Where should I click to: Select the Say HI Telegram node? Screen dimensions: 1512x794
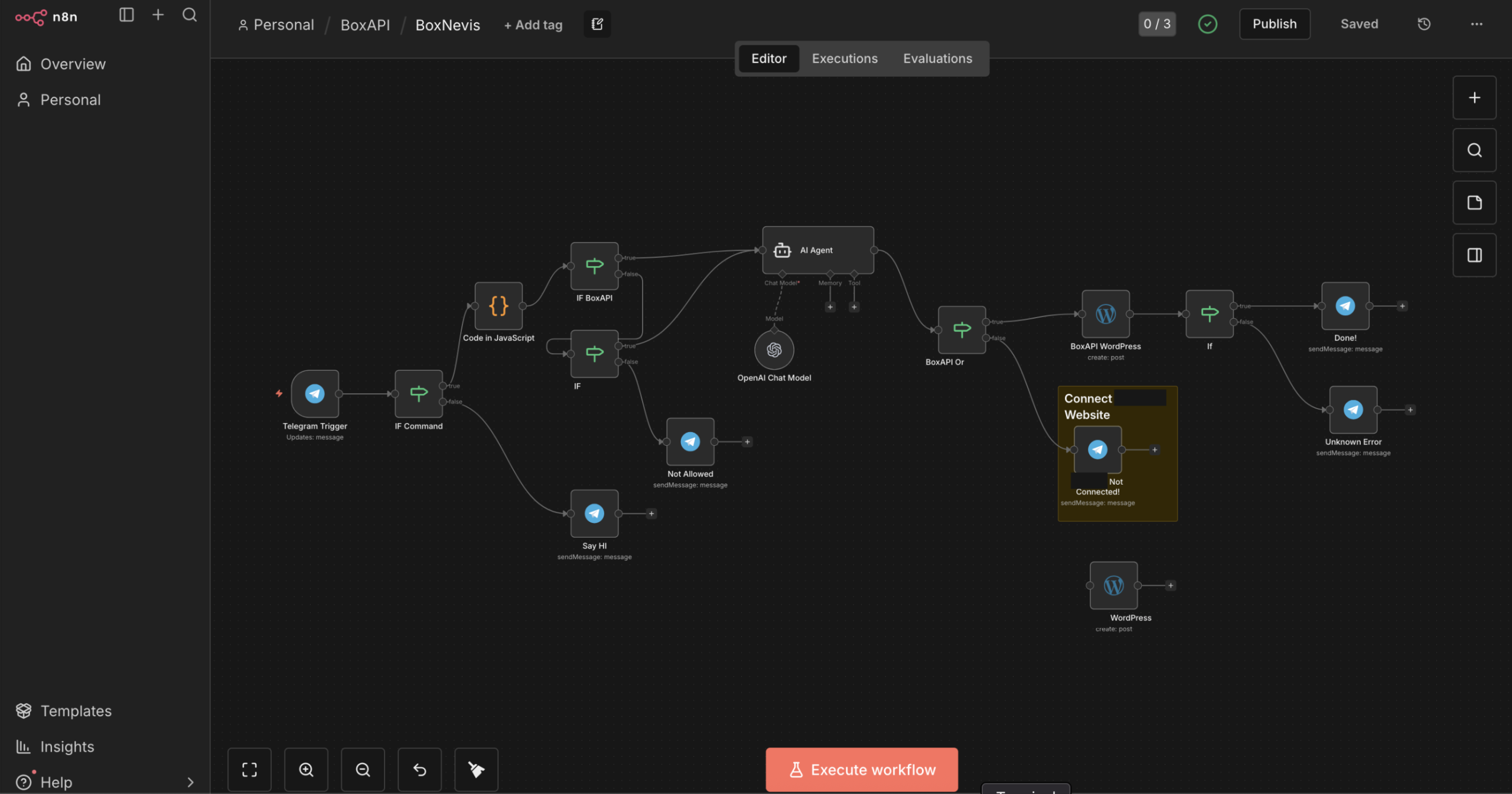pyautogui.click(x=594, y=514)
